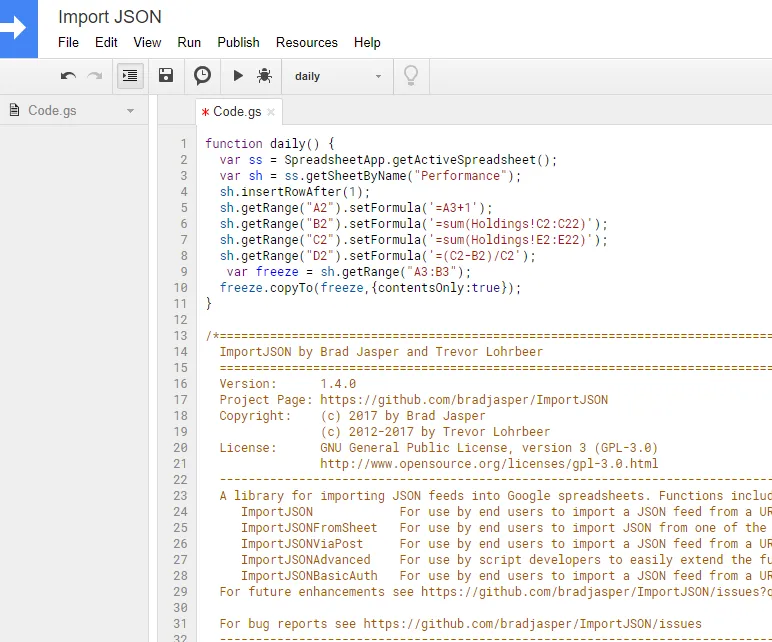Click the lightbulb hints icon
The image size is (772, 642).
click(x=411, y=76)
